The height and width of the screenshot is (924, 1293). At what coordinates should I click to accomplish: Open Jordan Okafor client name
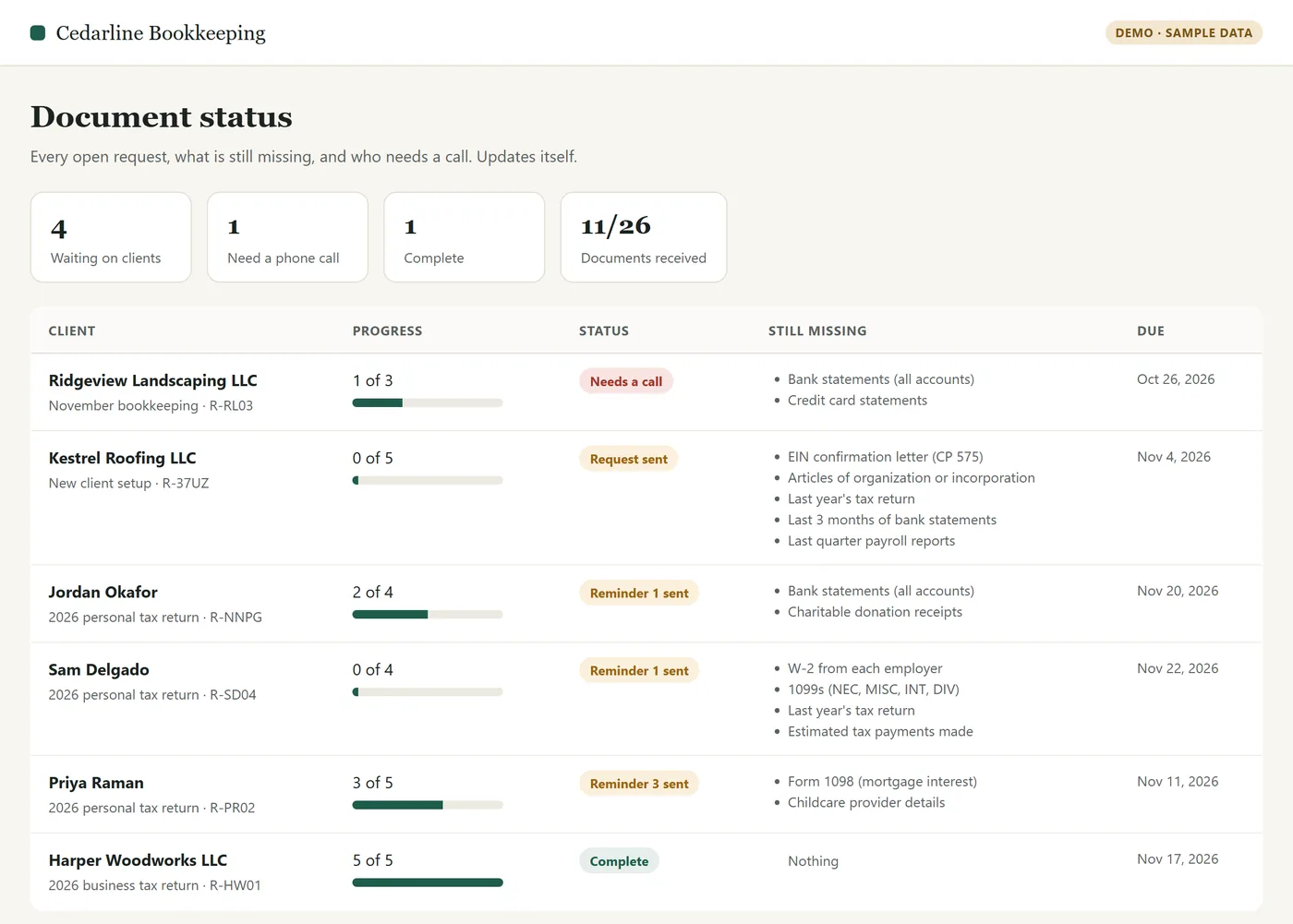(x=103, y=592)
